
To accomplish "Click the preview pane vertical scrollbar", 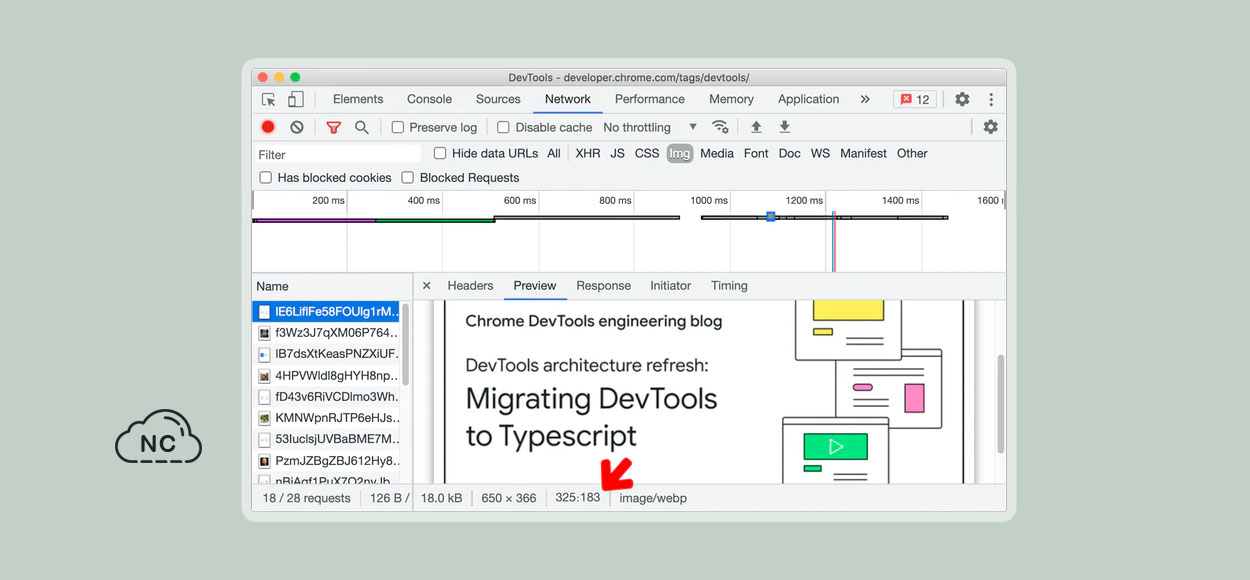I will pos(1000,404).
